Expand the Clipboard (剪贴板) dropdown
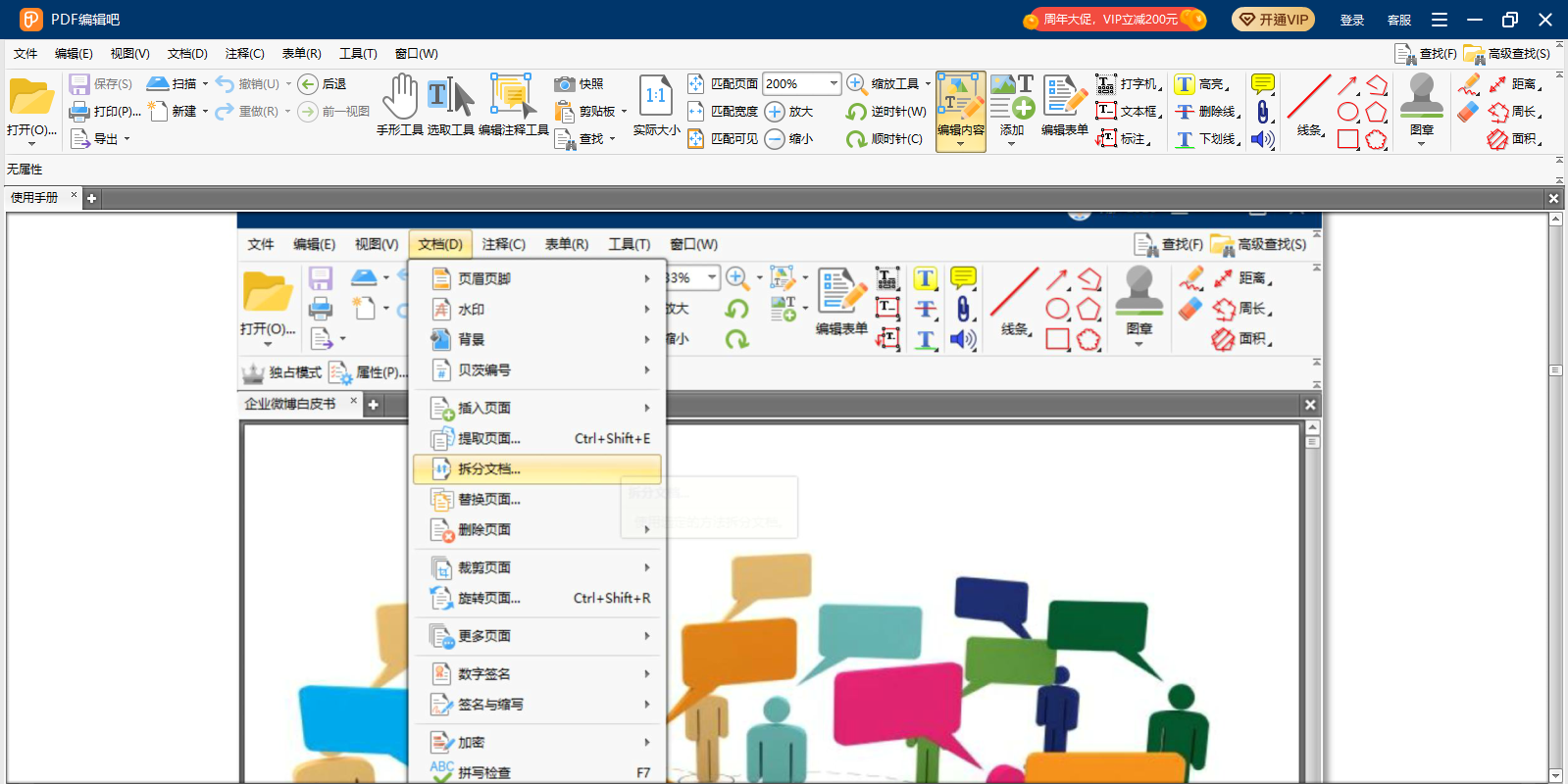The image size is (1568, 784). 624,112
